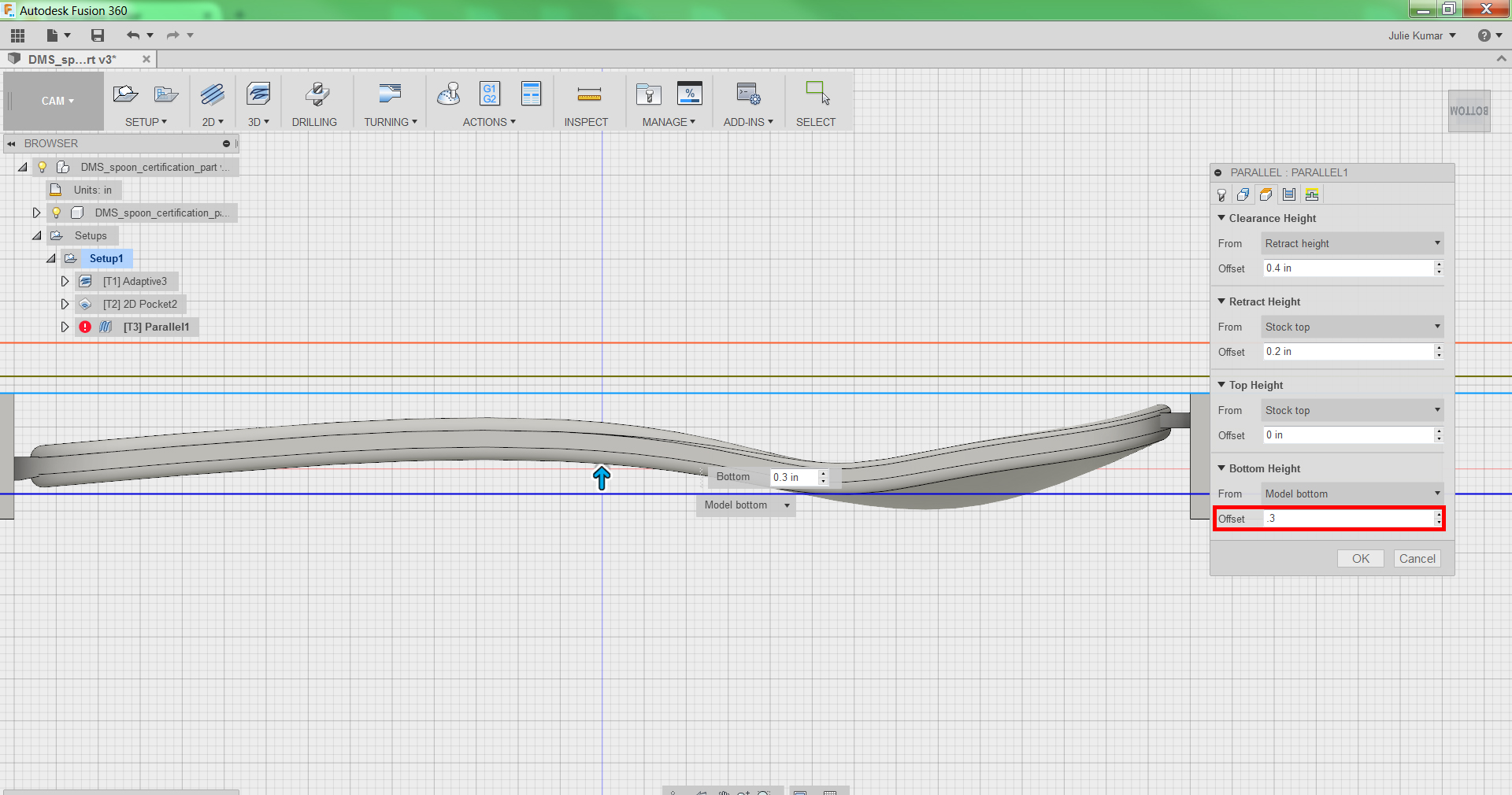Open the tool library icon
Screen dimensions: 1512x795
coord(649,94)
